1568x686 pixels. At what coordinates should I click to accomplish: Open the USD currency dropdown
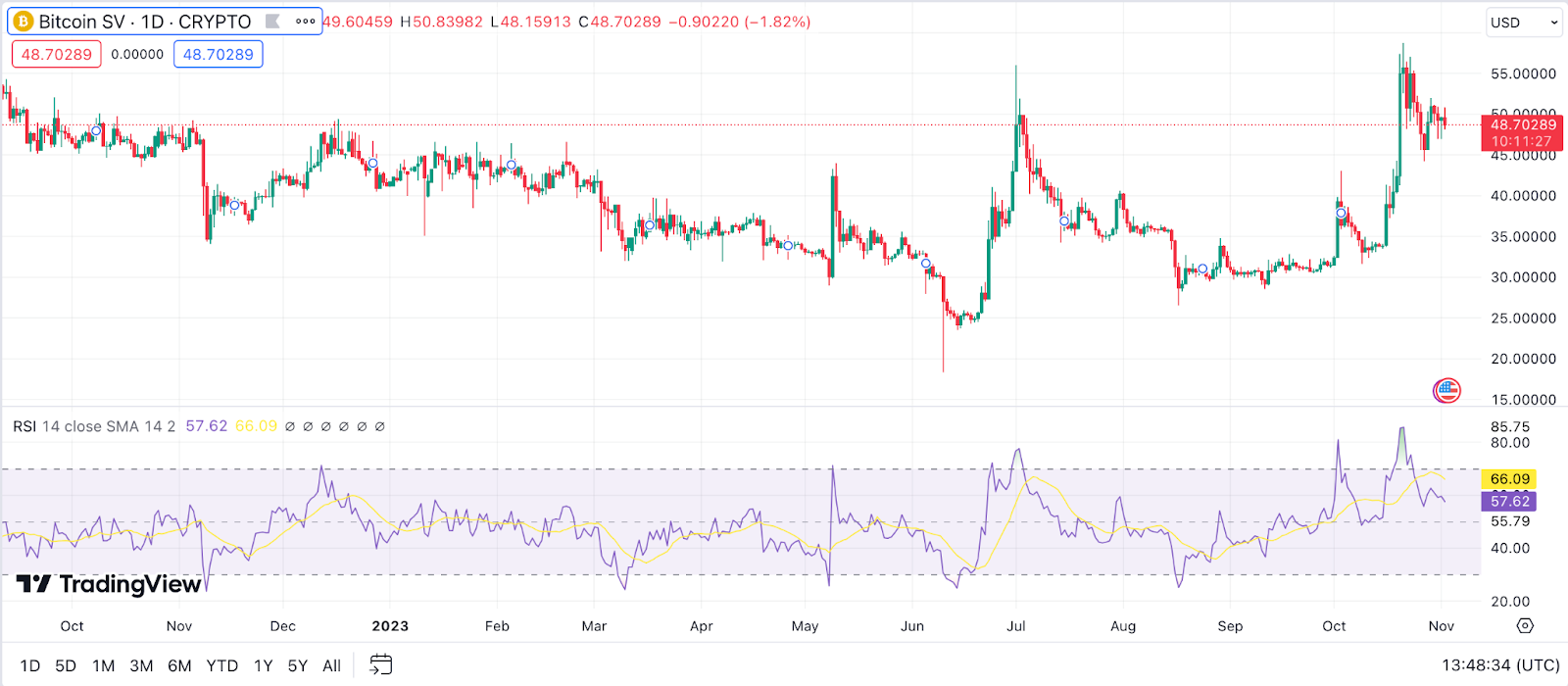point(1524,23)
